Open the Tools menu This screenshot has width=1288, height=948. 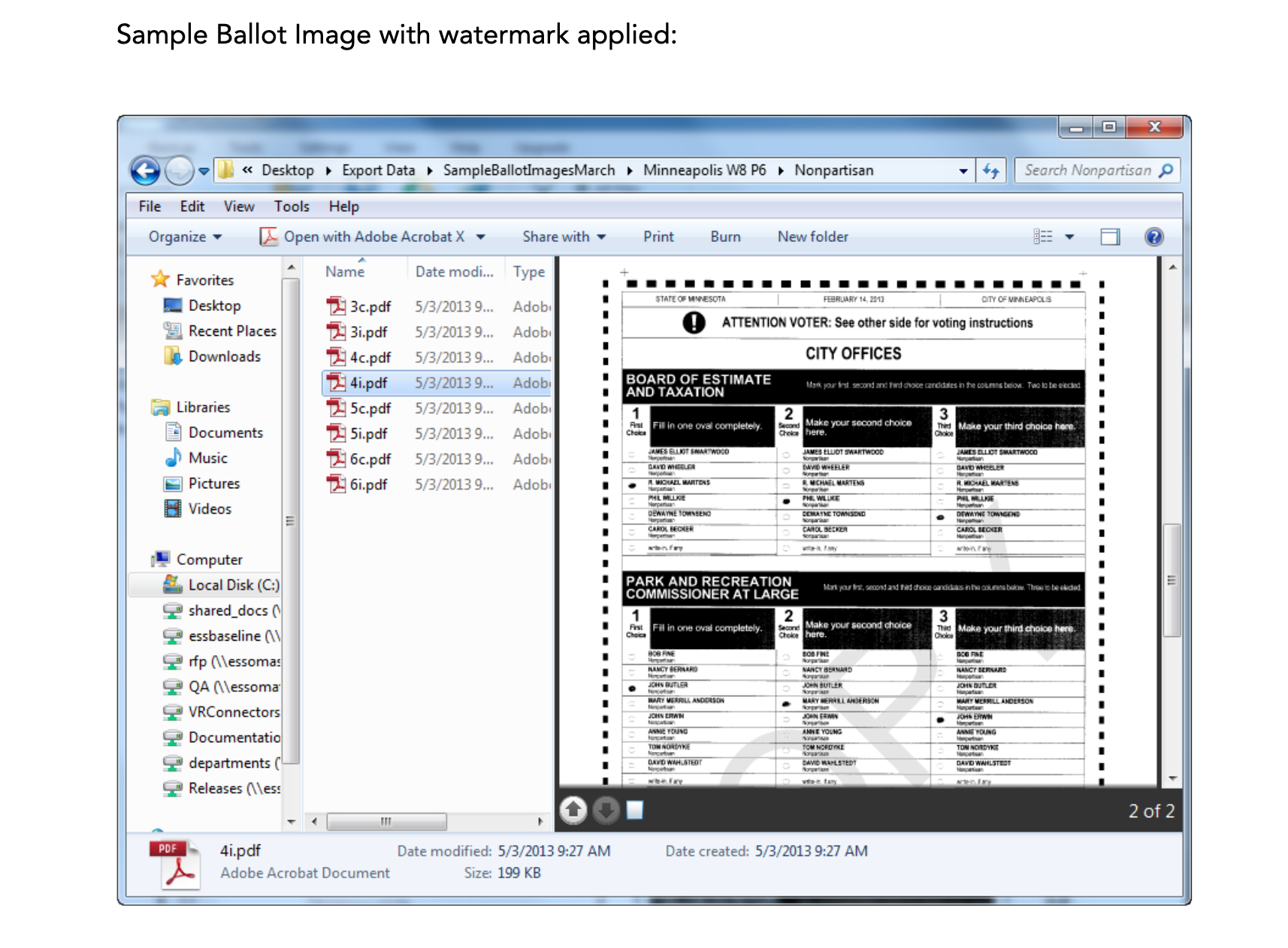click(292, 207)
